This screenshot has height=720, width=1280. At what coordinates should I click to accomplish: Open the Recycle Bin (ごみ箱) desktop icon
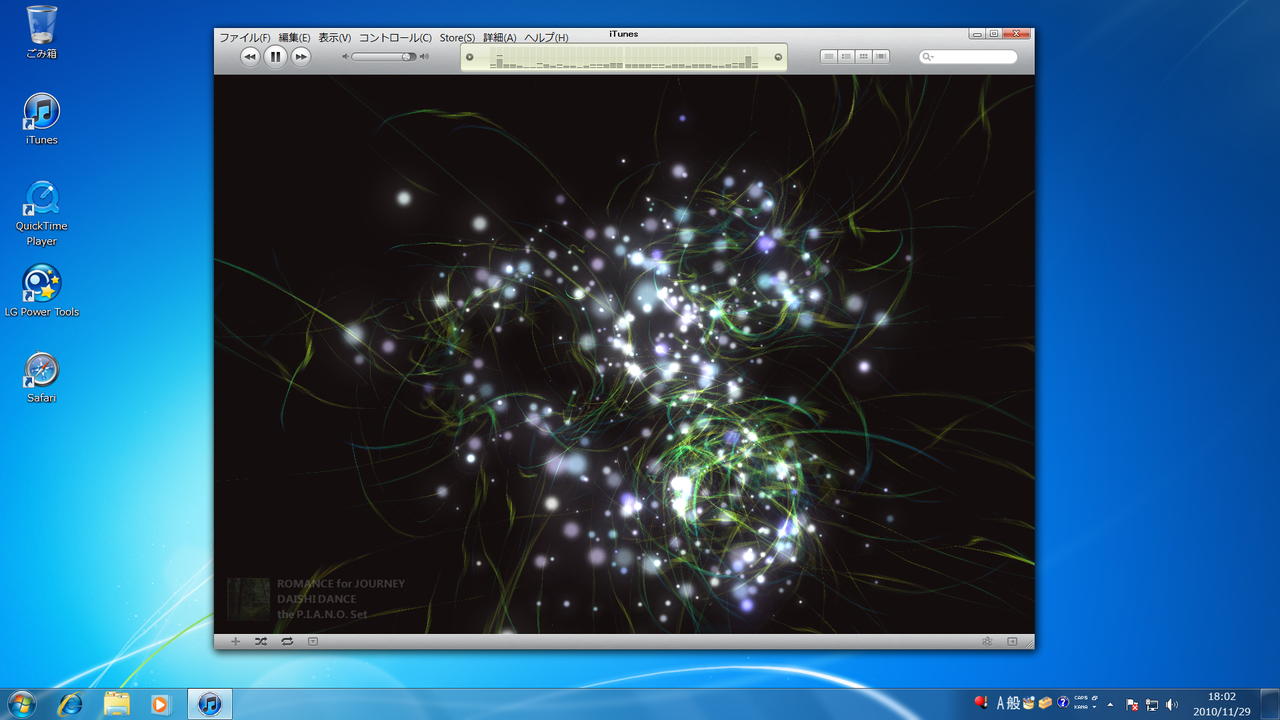point(42,32)
